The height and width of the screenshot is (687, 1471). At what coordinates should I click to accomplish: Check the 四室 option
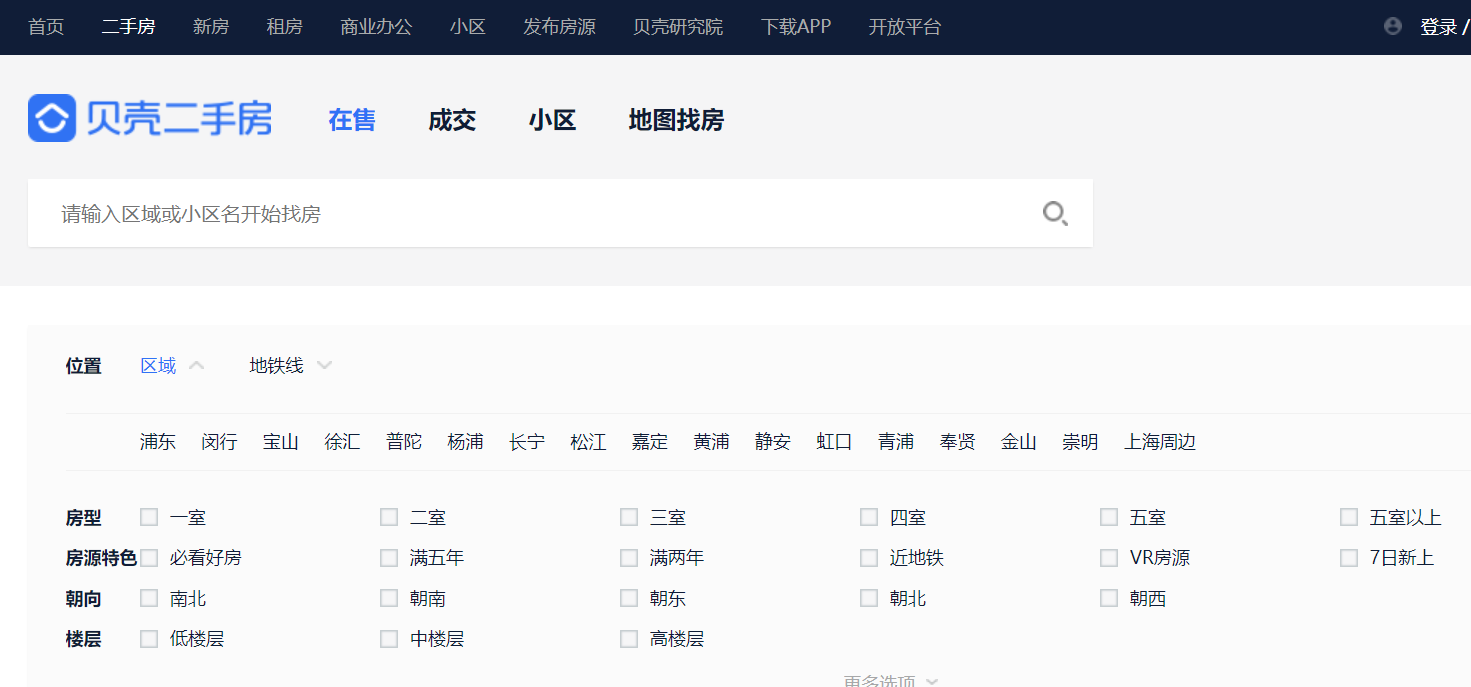point(869,517)
